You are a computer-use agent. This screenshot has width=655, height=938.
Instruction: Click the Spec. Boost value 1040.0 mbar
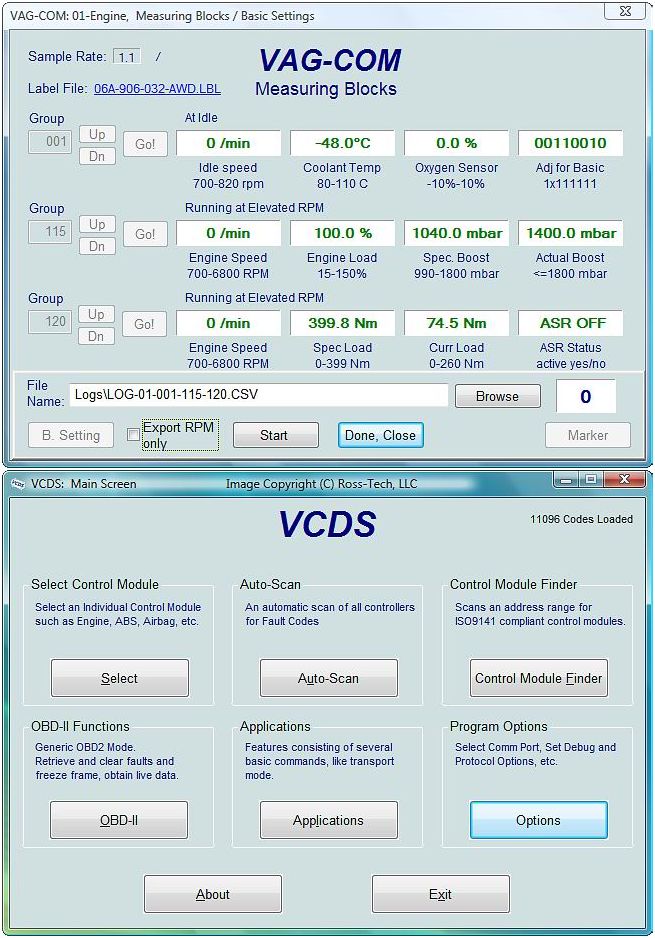pyautogui.click(x=456, y=233)
